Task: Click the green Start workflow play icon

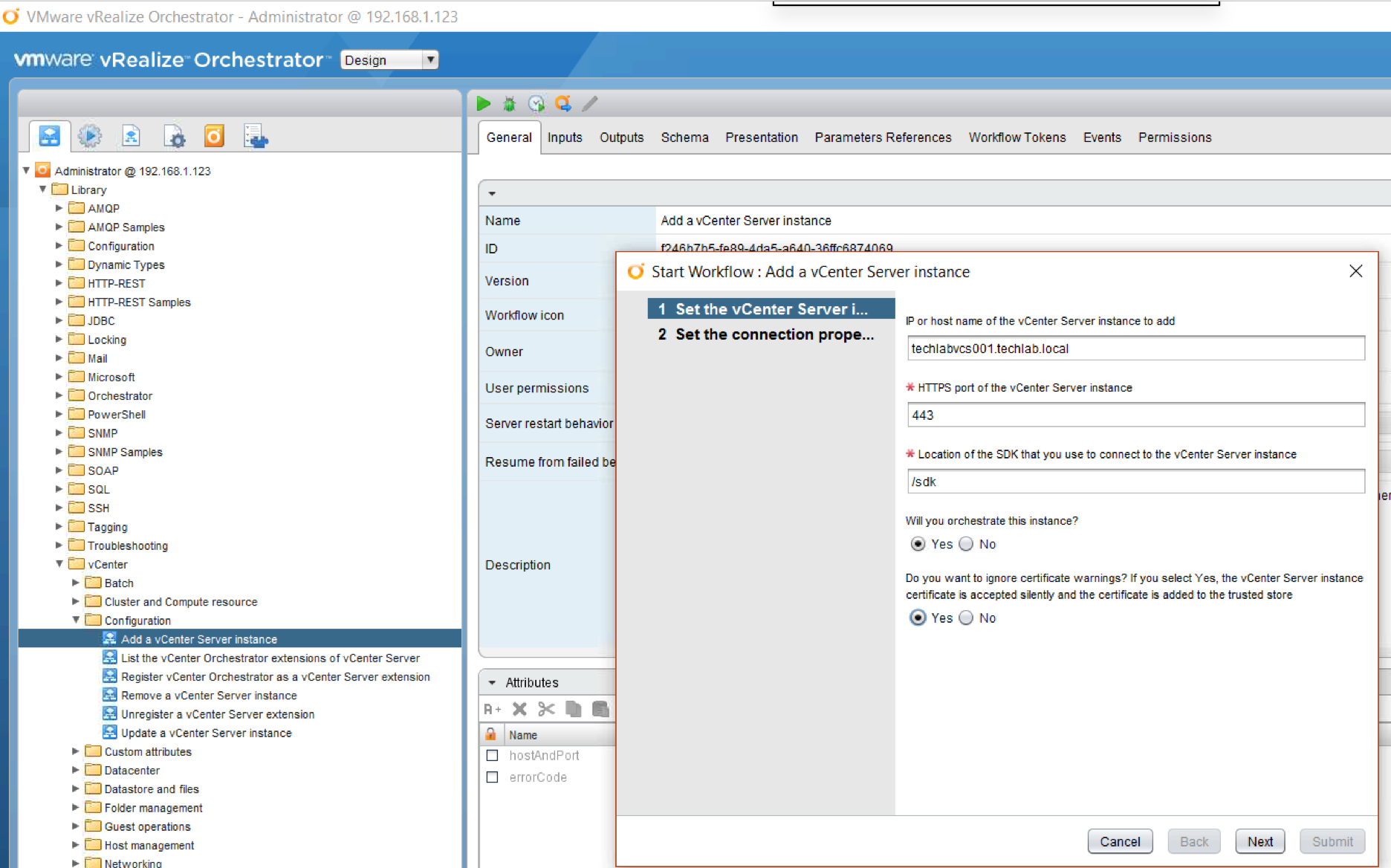Action: 484,103
